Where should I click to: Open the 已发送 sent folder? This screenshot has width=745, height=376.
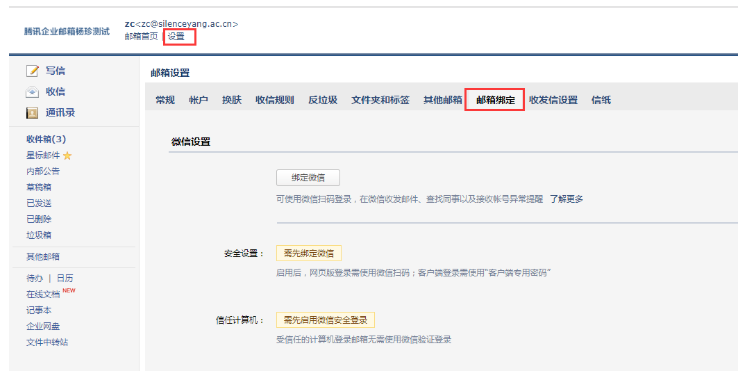(x=39, y=203)
